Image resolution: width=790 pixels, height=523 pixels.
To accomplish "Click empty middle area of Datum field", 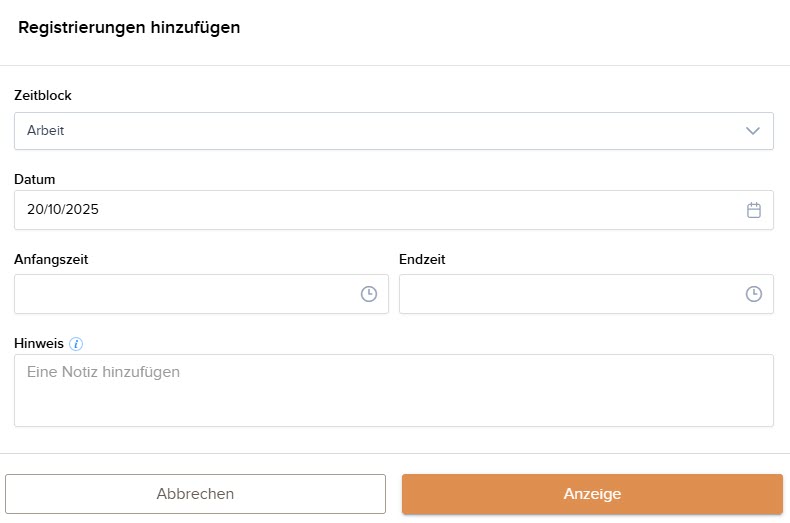I will (x=400, y=210).
